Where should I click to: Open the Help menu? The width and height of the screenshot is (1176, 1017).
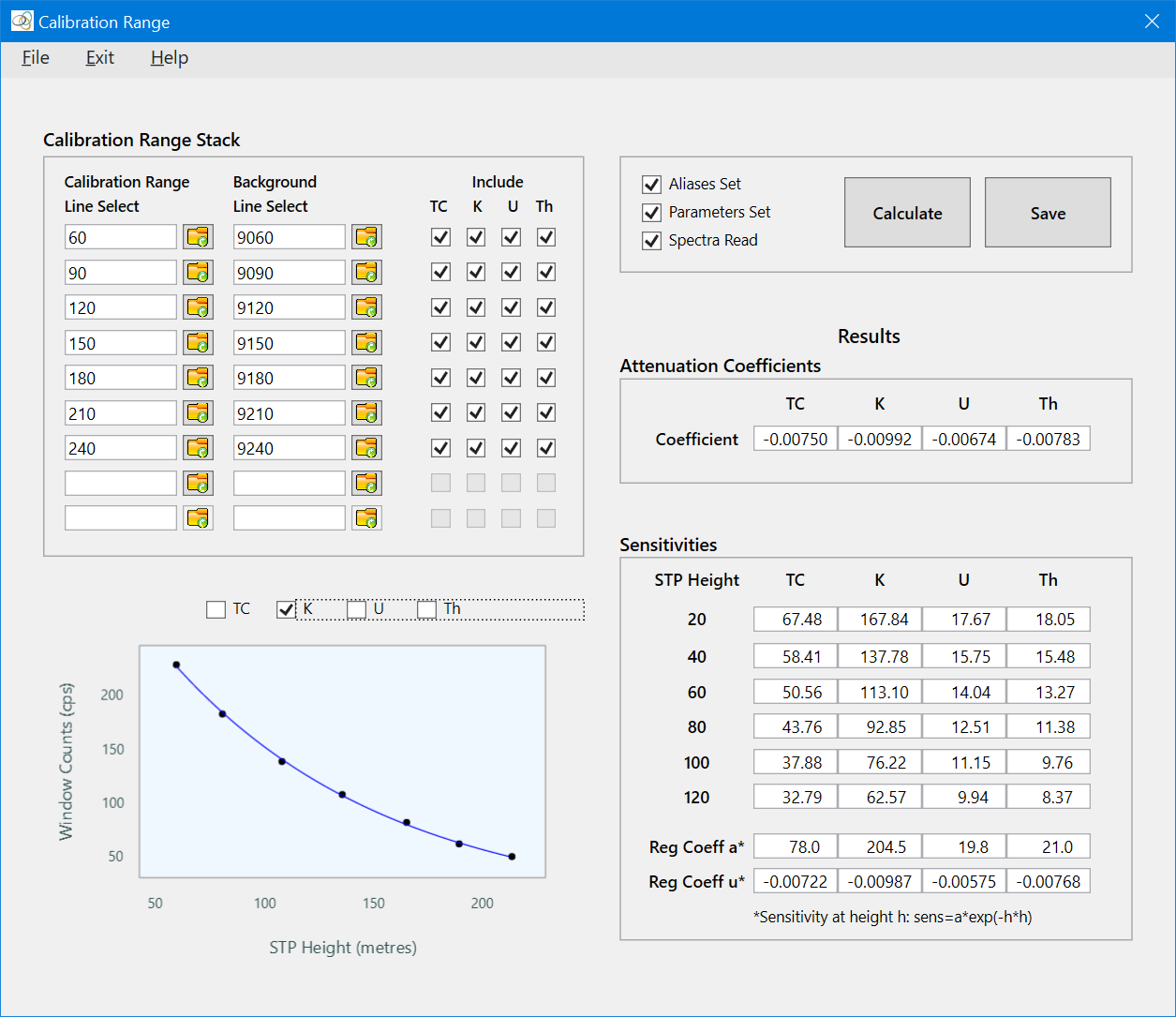tap(170, 58)
